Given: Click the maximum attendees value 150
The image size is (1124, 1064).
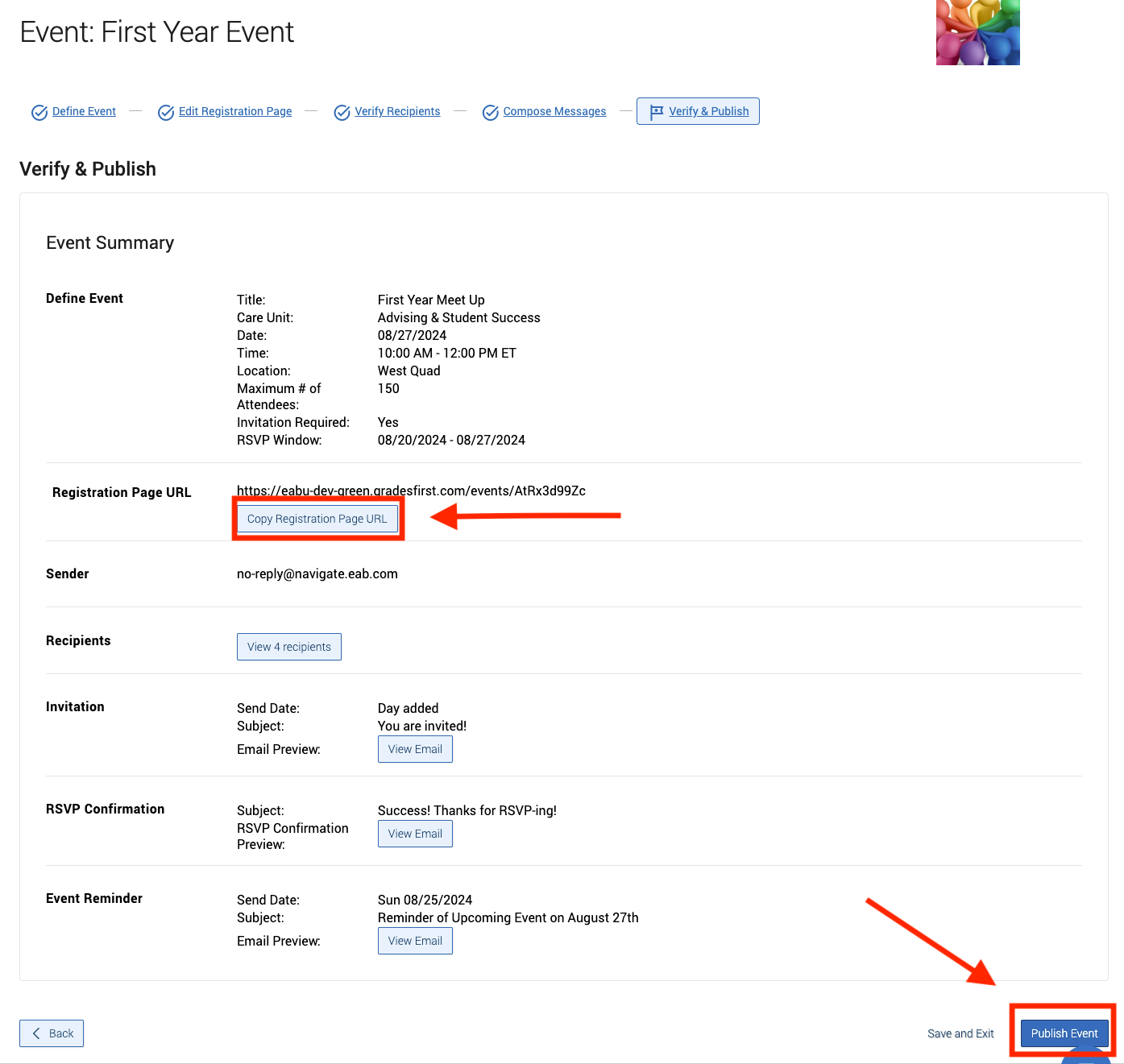Looking at the screenshot, I should [388, 388].
